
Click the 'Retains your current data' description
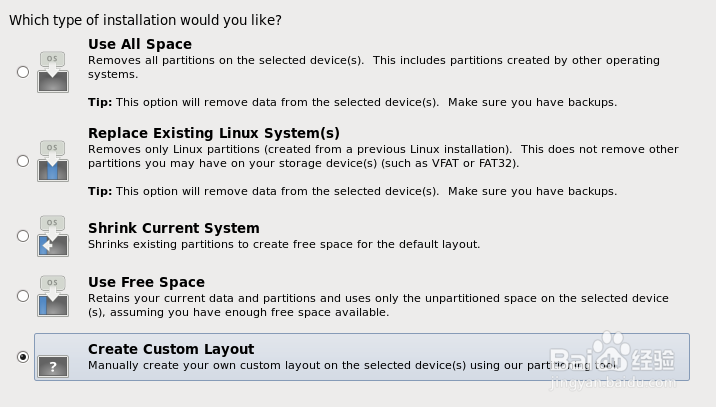(378, 305)
